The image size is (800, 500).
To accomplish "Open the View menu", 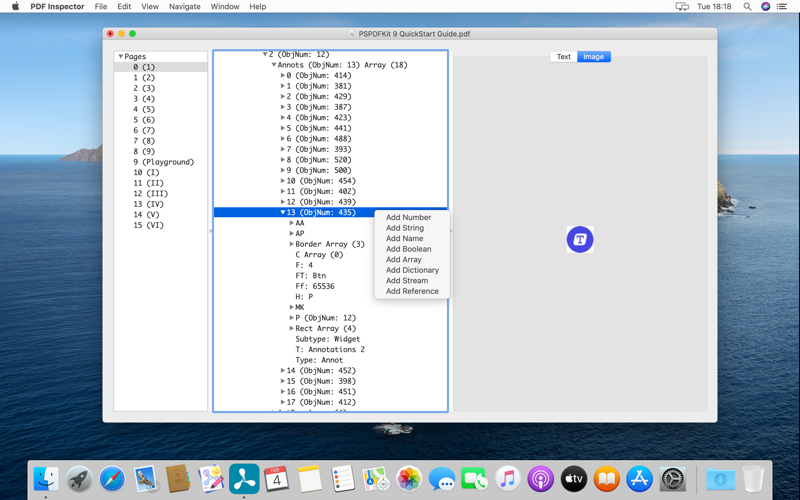I will click(150, 7).
